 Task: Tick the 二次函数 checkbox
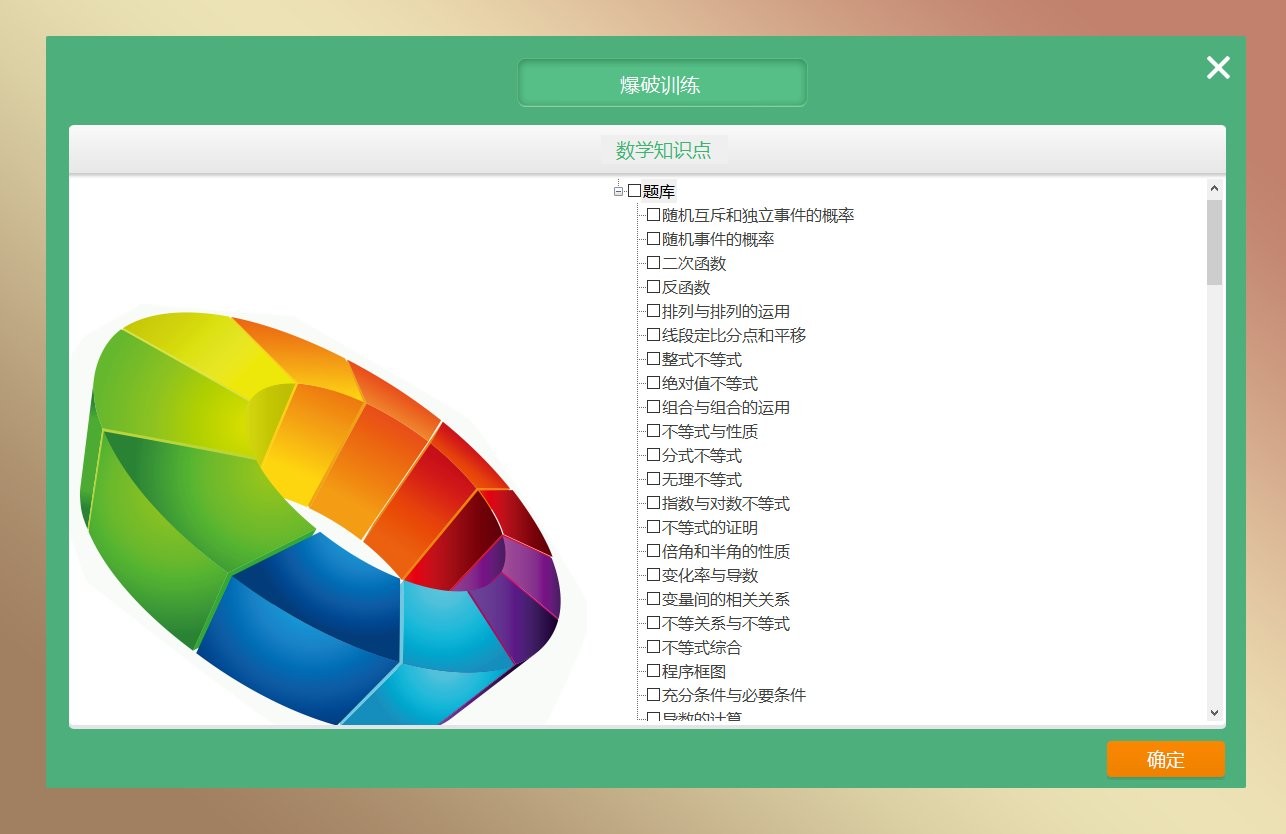click(x=653, y=263)
